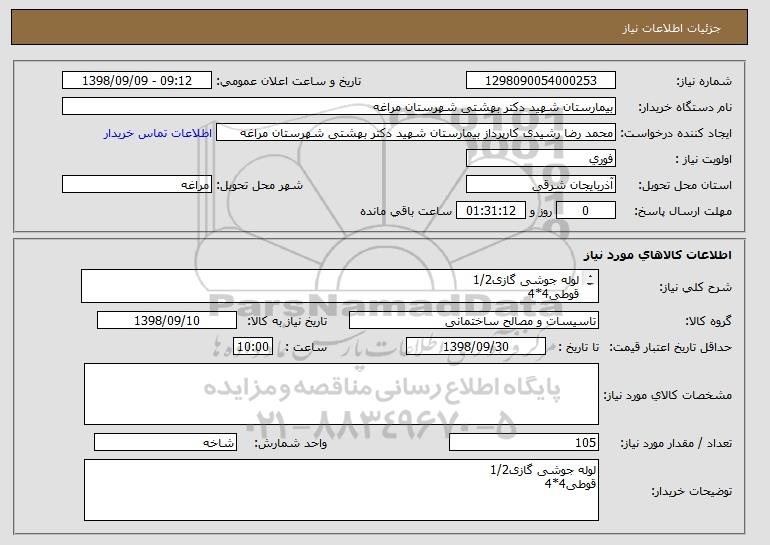Click the شماره نیاز label

pyautogui.click(x=704, y=81)
